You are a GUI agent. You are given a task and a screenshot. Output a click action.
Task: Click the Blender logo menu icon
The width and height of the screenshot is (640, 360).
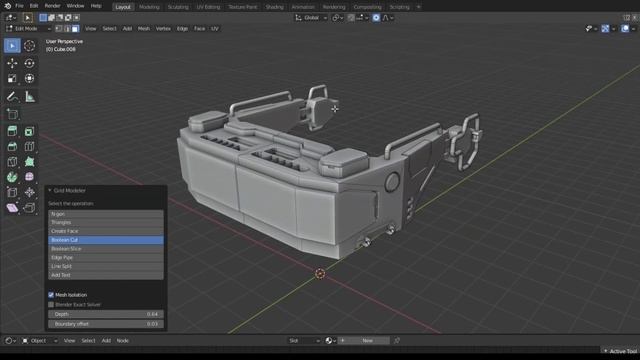click(7, 6)
